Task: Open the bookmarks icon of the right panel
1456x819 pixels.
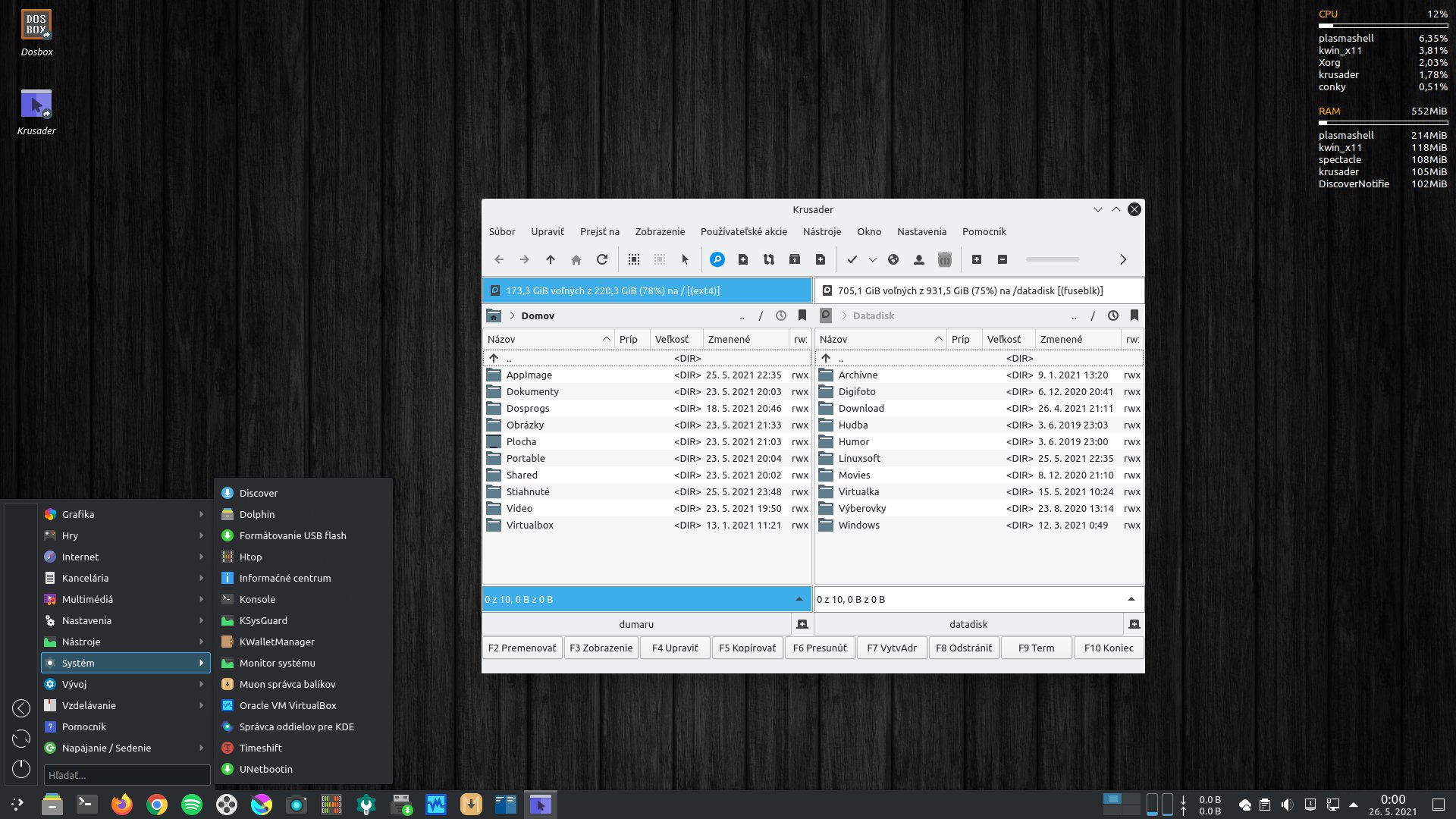Action: [1134, 315]
